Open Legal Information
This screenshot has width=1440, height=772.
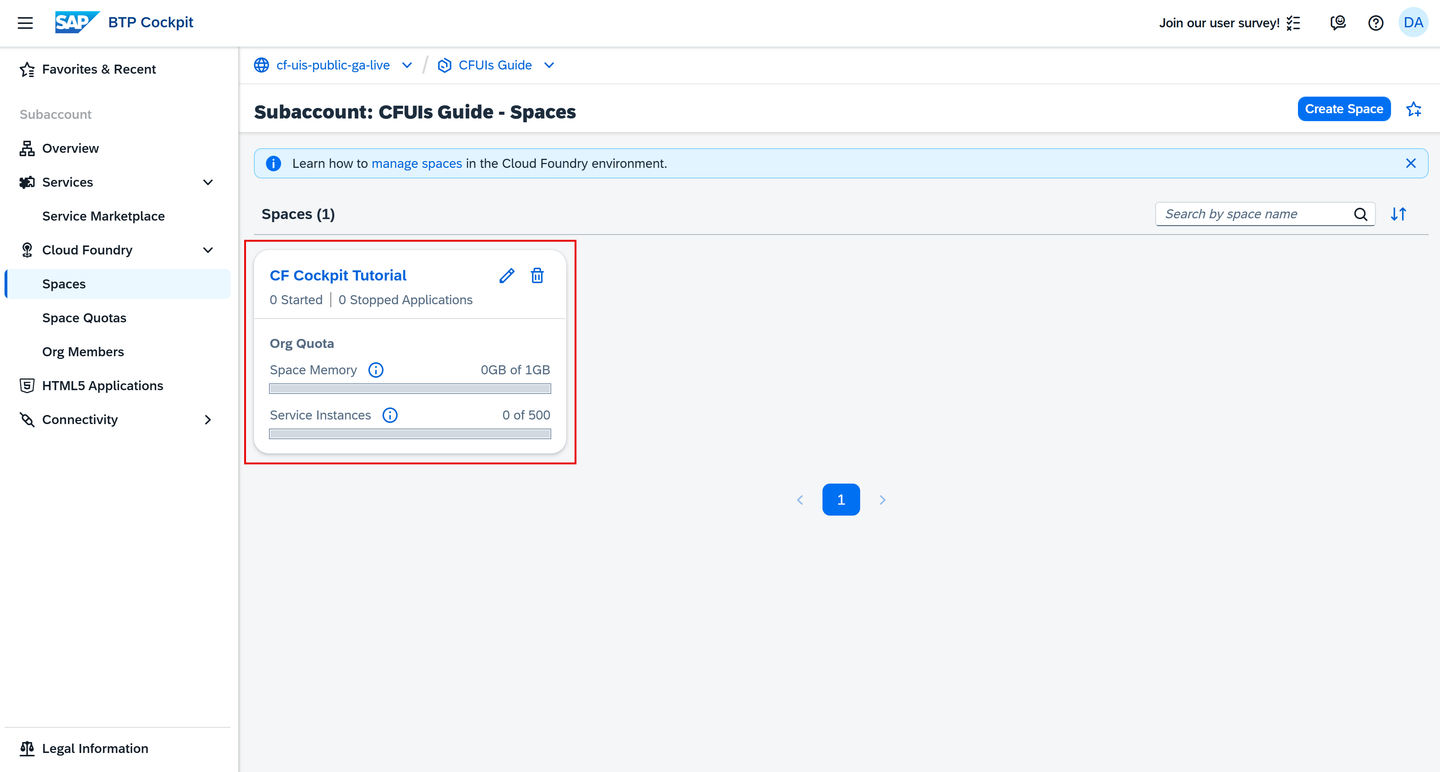[x=118, y=748]
